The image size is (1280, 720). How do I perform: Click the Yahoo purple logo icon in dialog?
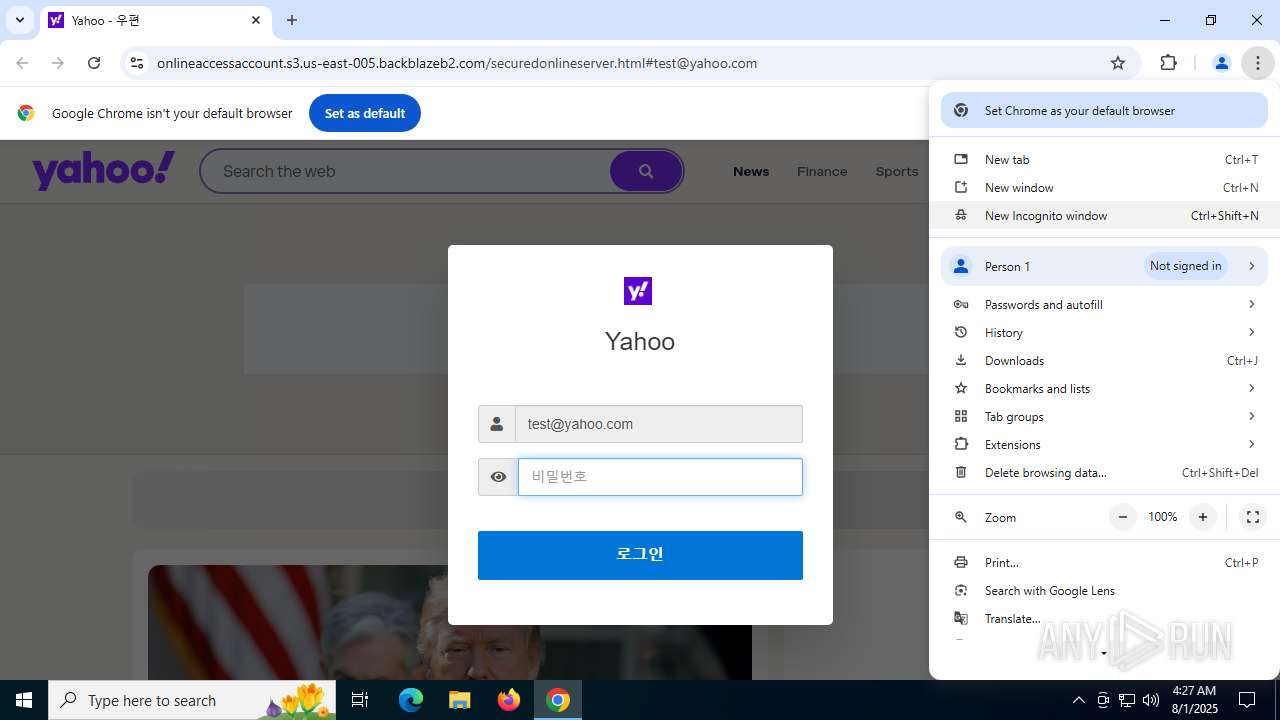click(x=638, y=291)
